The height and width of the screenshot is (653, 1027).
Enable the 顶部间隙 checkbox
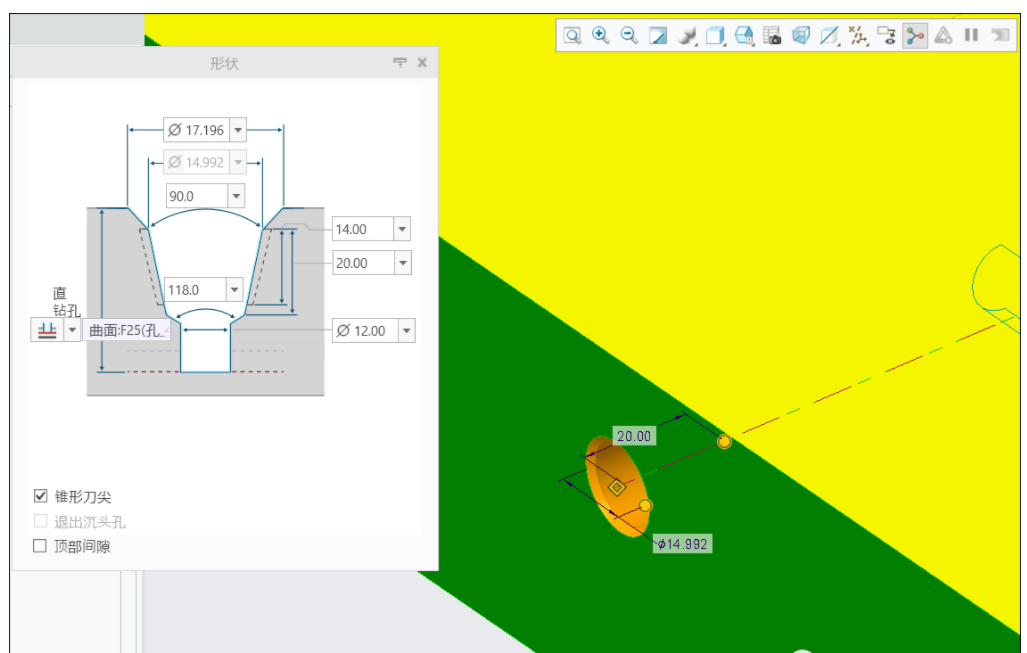tap(41, 546)
